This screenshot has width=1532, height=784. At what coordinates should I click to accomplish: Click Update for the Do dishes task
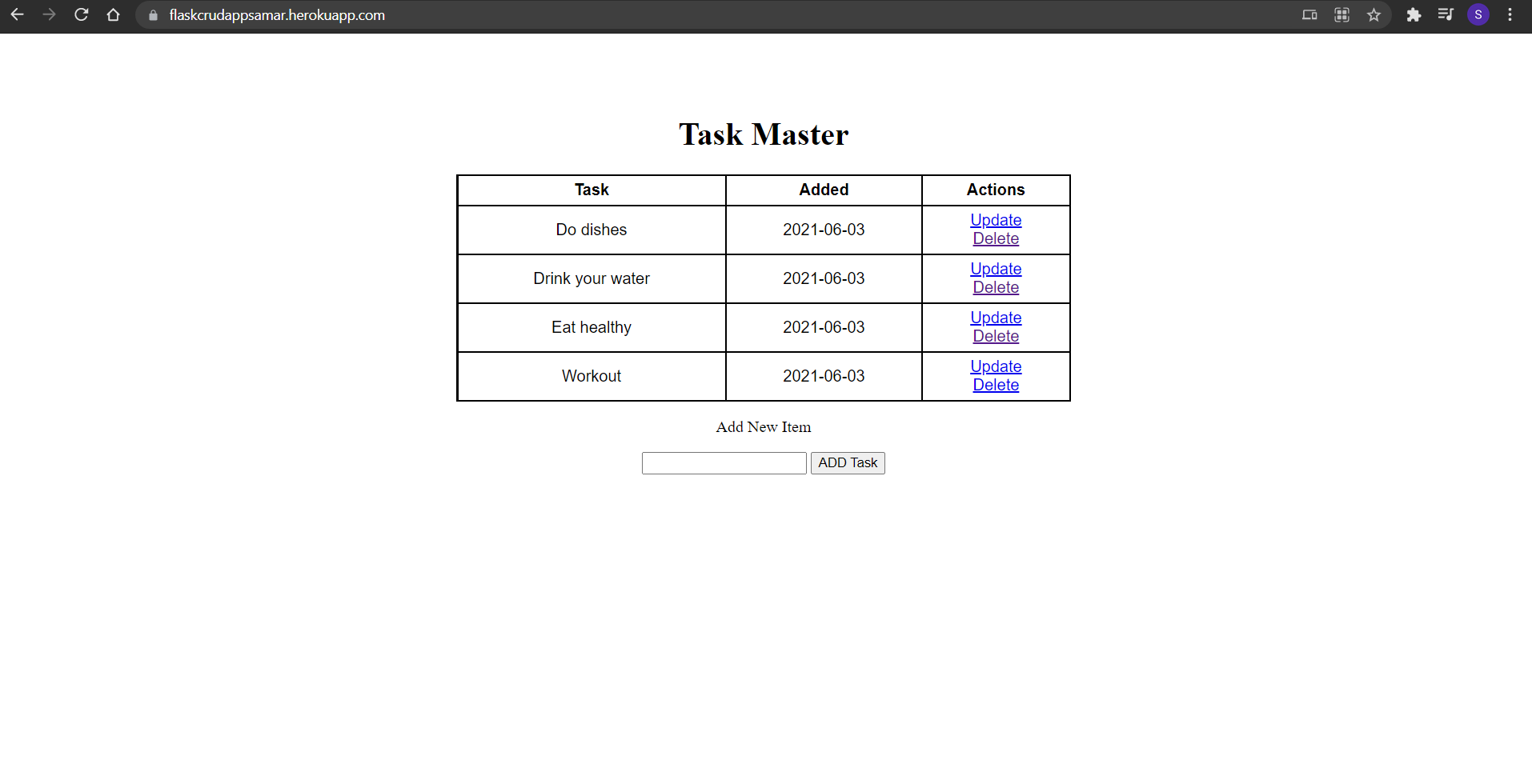click(996, 220)
